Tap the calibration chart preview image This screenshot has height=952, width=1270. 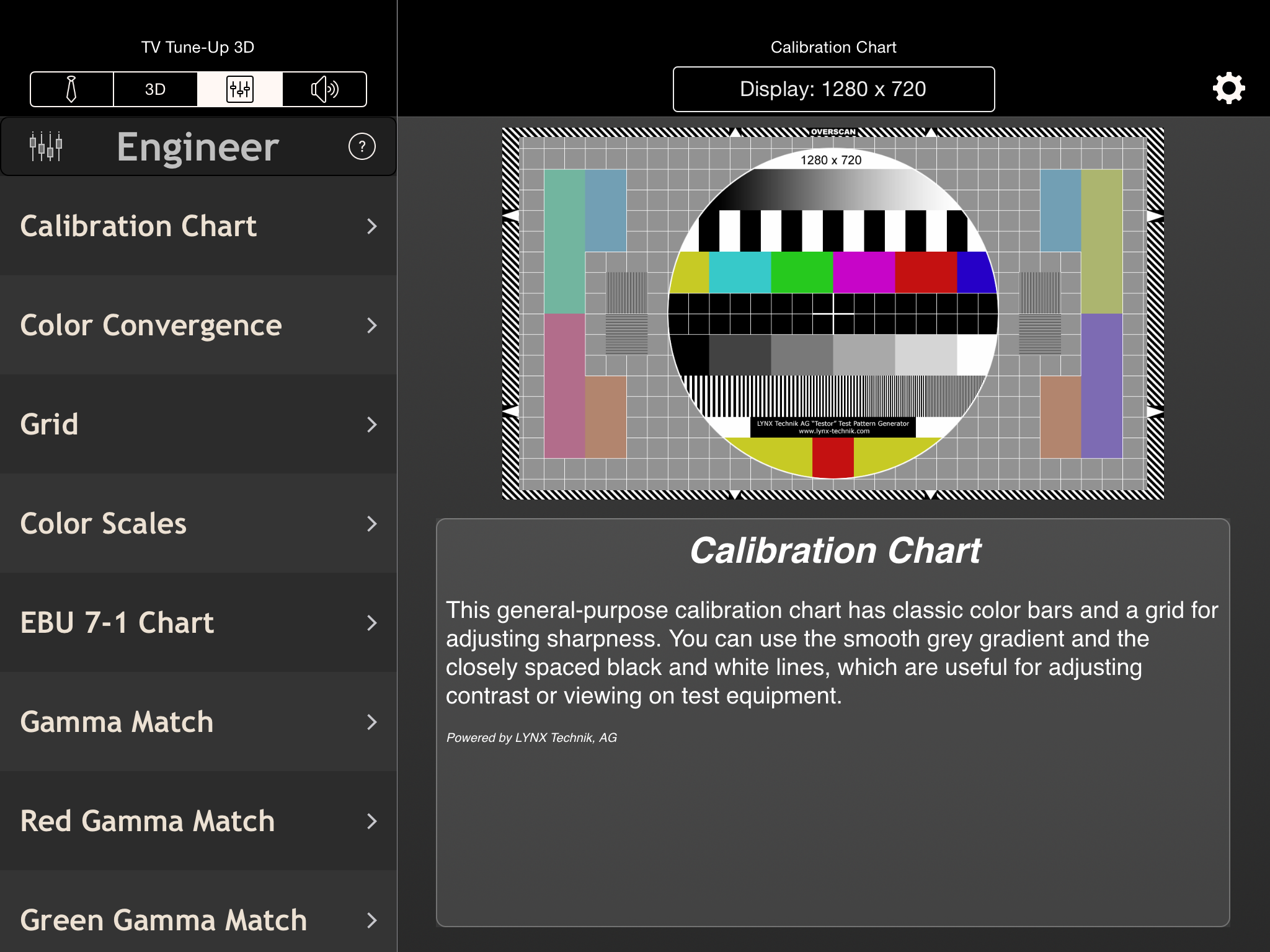pos(832,313)
